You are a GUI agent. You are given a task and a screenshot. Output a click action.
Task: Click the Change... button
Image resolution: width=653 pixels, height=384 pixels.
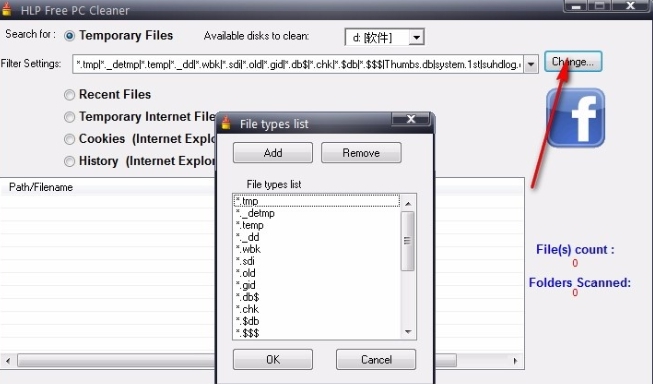point(573,62)
